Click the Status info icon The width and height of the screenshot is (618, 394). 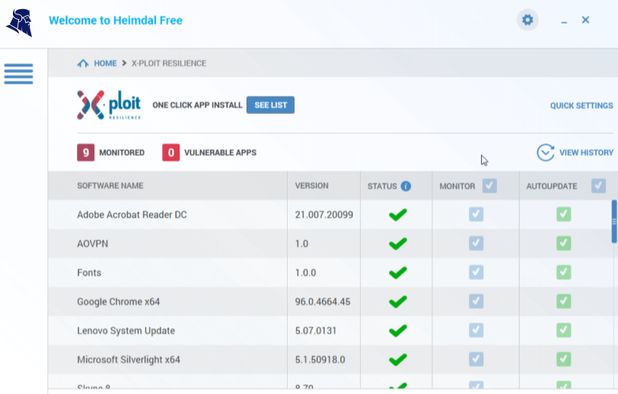pyautogui.click(x=406, y=186)
